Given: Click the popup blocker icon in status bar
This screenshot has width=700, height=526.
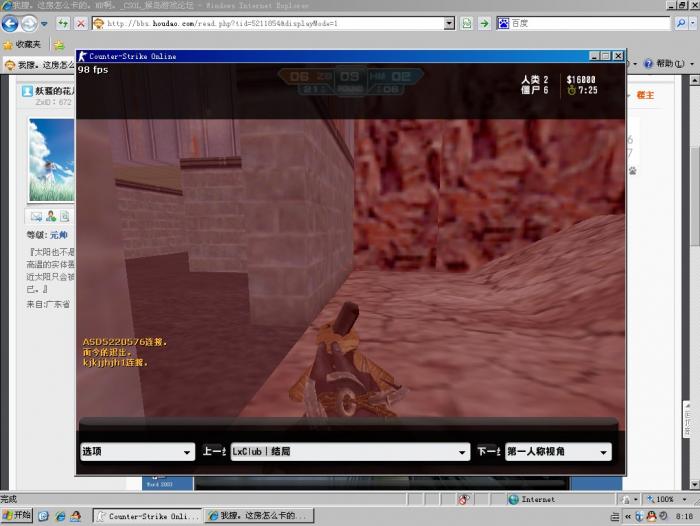Looking at the screenshot, I should coord(463,499).
